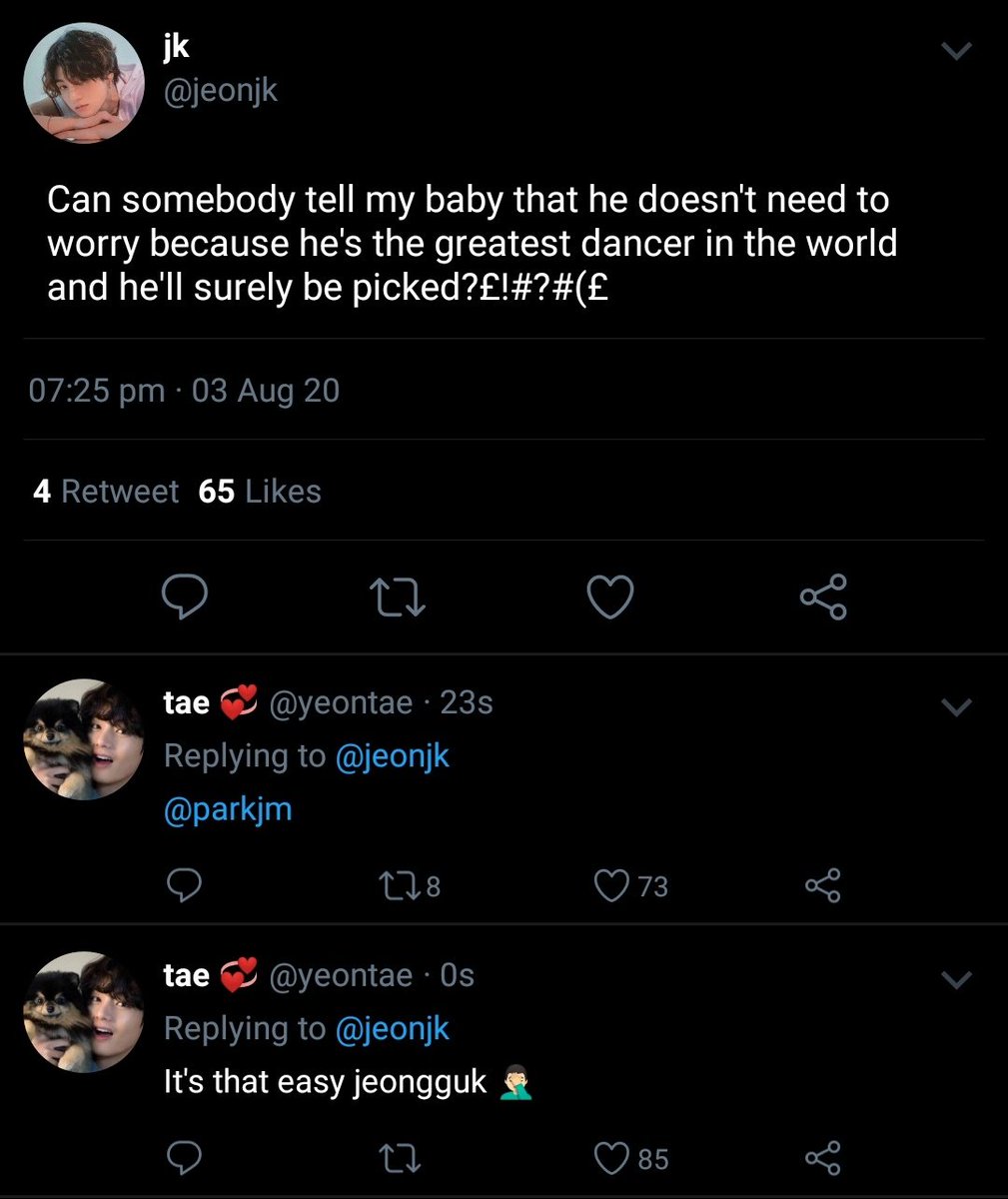Retweet the main jk tweet
Screen dimensions: 1008x1199
(x=398, y=598)
